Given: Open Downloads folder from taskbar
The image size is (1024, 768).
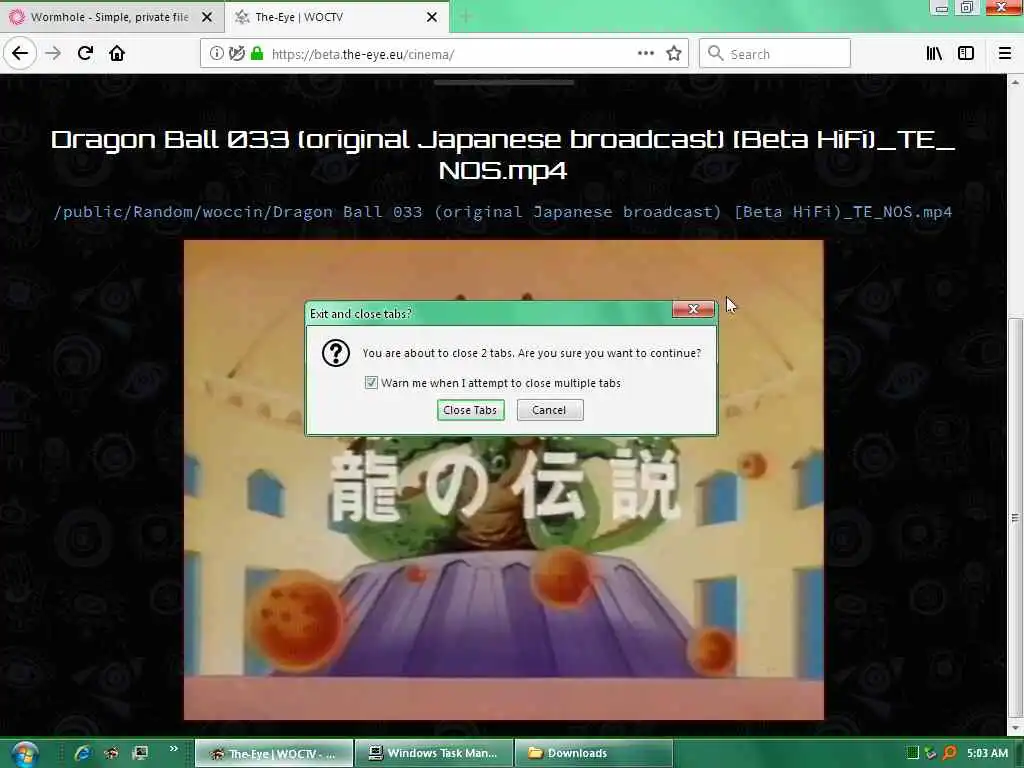Looking at the screenshot, I should click(x=594, y=754).
